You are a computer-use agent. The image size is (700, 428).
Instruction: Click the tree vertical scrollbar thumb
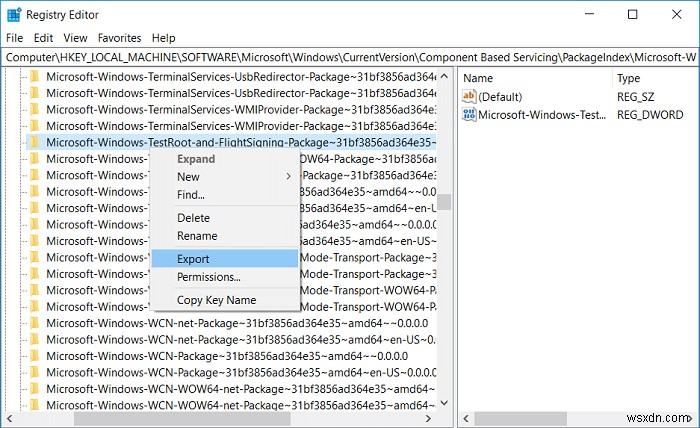[x=444, y=202]
